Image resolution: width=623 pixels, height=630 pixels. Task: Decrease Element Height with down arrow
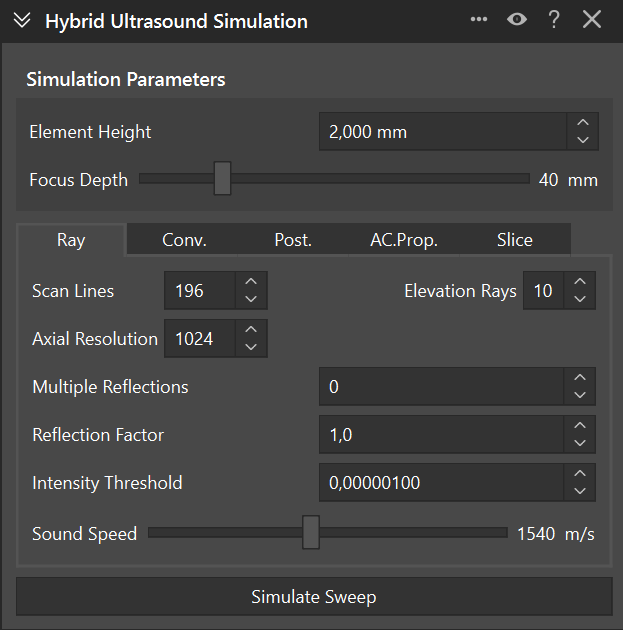click(583, 140)
